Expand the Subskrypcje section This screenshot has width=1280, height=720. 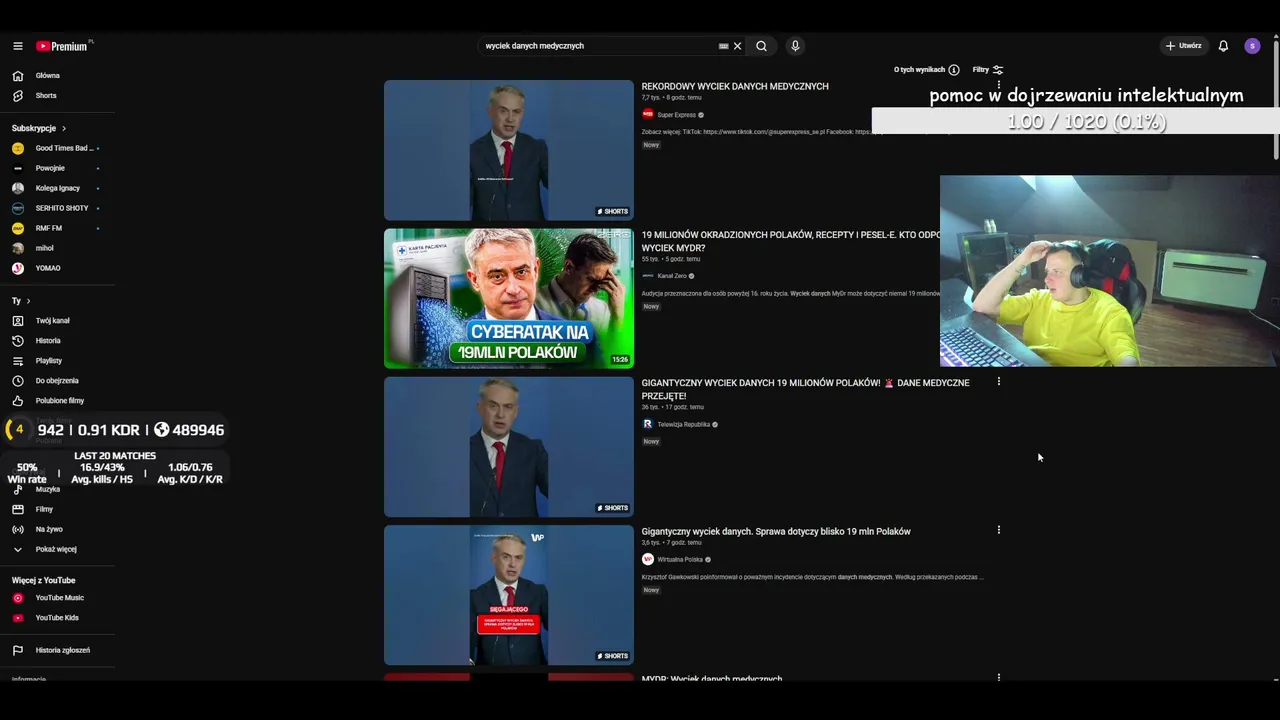tap(39, 128)
